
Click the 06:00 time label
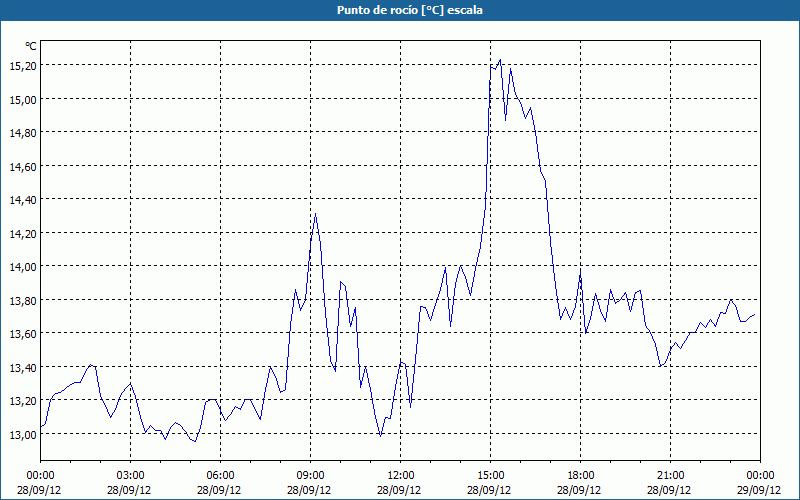[x=220, y=475]
